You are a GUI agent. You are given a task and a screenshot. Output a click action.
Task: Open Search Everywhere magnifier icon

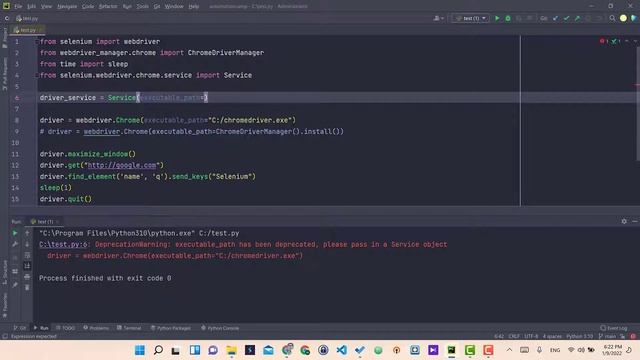coord(612,18)
